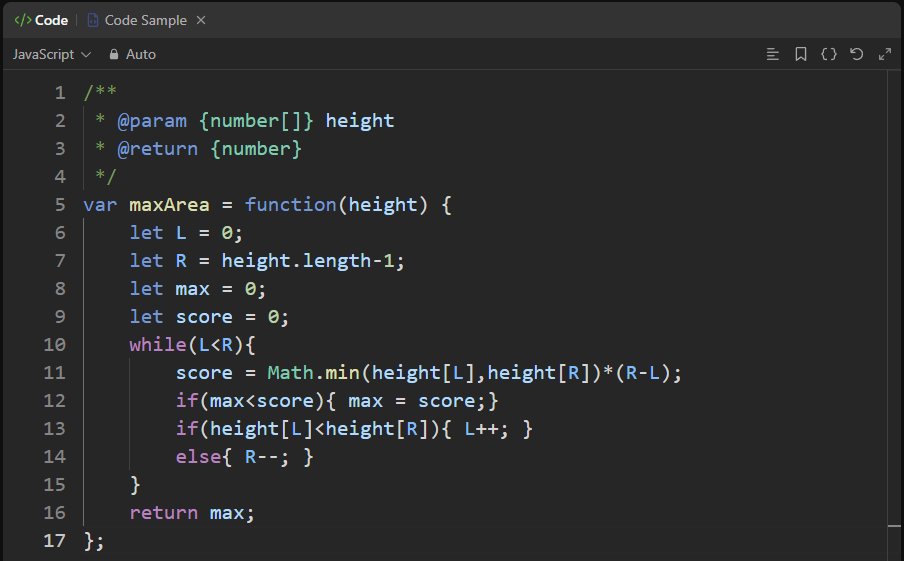Click the reset code undo icon
The image size is (904, 561).
tap(856, 54)
